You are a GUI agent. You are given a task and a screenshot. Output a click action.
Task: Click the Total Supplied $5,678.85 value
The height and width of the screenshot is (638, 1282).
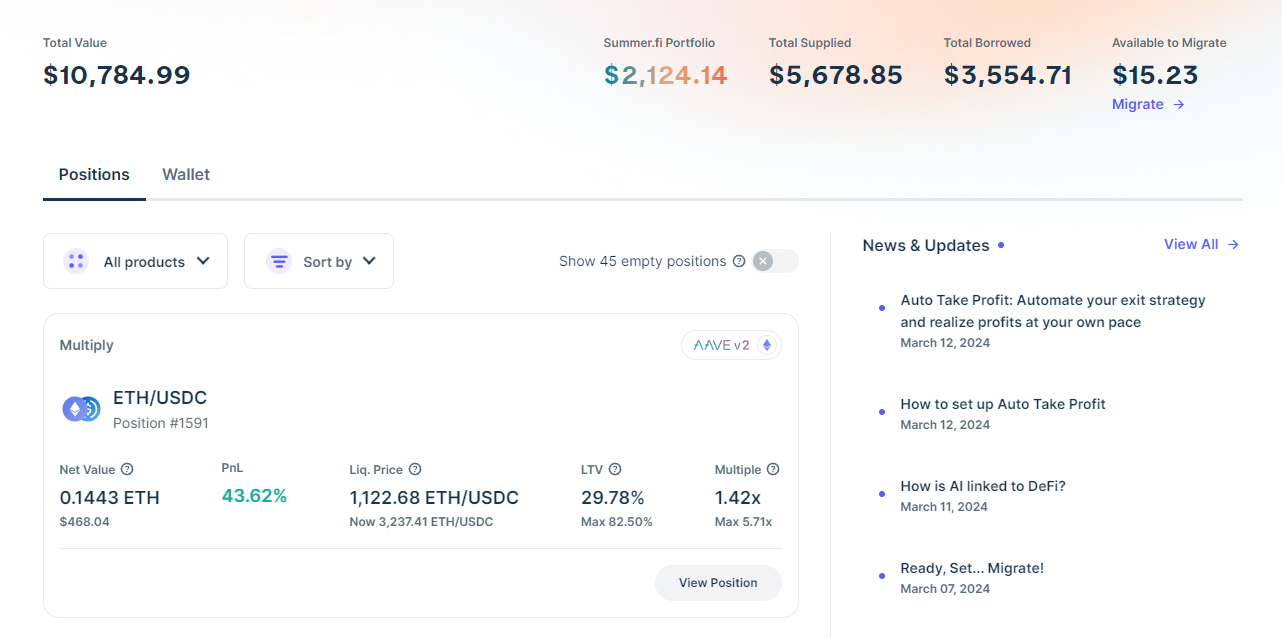pos(836,75)
